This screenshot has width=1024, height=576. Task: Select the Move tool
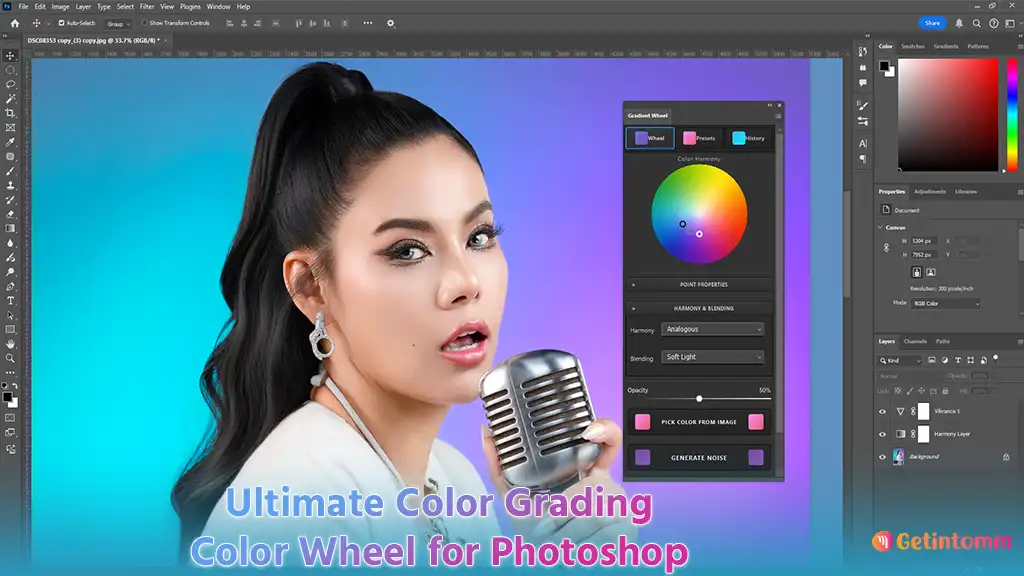[x=10, y=56]
